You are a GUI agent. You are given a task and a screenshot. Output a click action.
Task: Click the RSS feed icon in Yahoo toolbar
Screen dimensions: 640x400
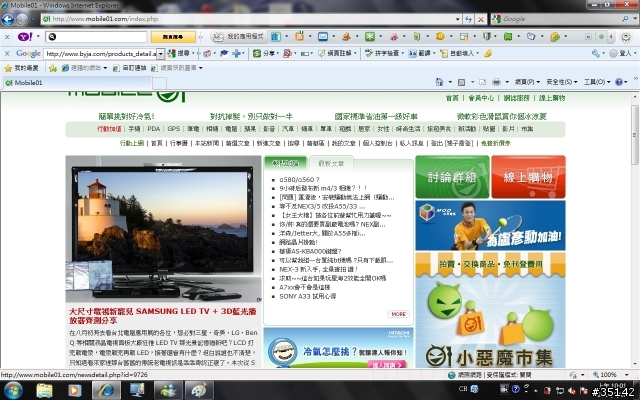click(300, 37)
